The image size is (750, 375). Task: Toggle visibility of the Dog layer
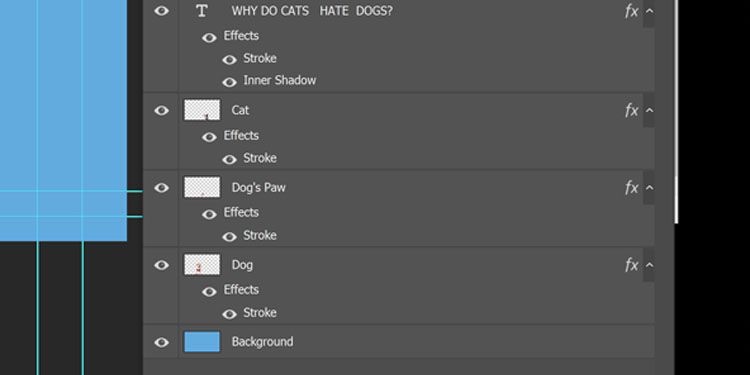(x=162, y=265)
